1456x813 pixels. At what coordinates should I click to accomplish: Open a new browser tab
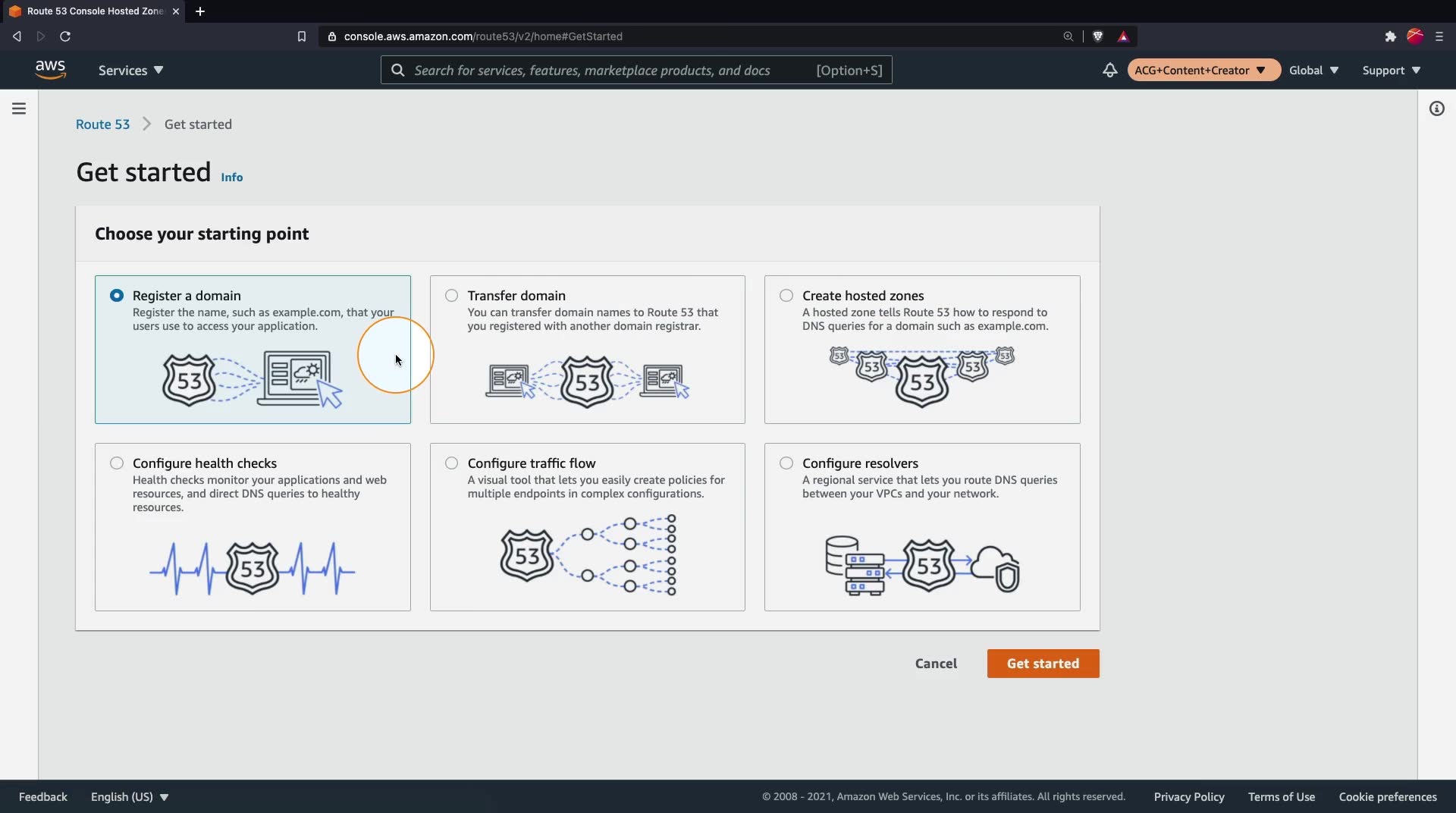pyautogui.click(x=200, y=11)
